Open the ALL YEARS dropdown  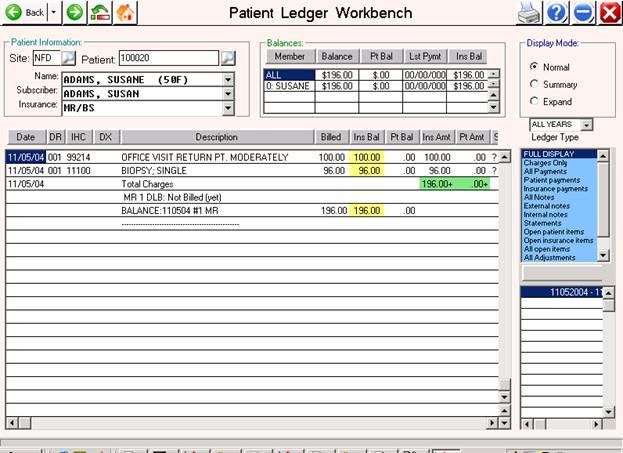[x=586, y=125]
